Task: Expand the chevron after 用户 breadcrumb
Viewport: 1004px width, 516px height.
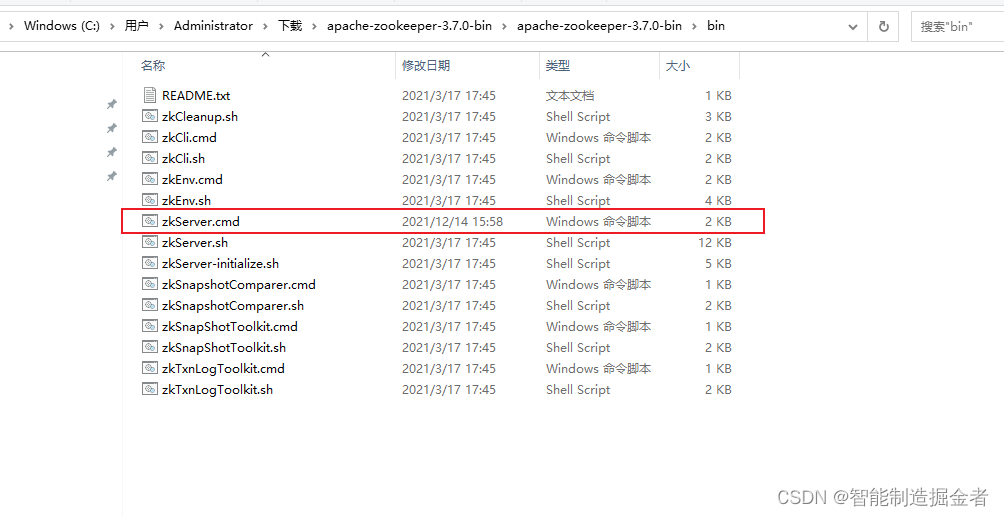Action: (x=161, y=26)
